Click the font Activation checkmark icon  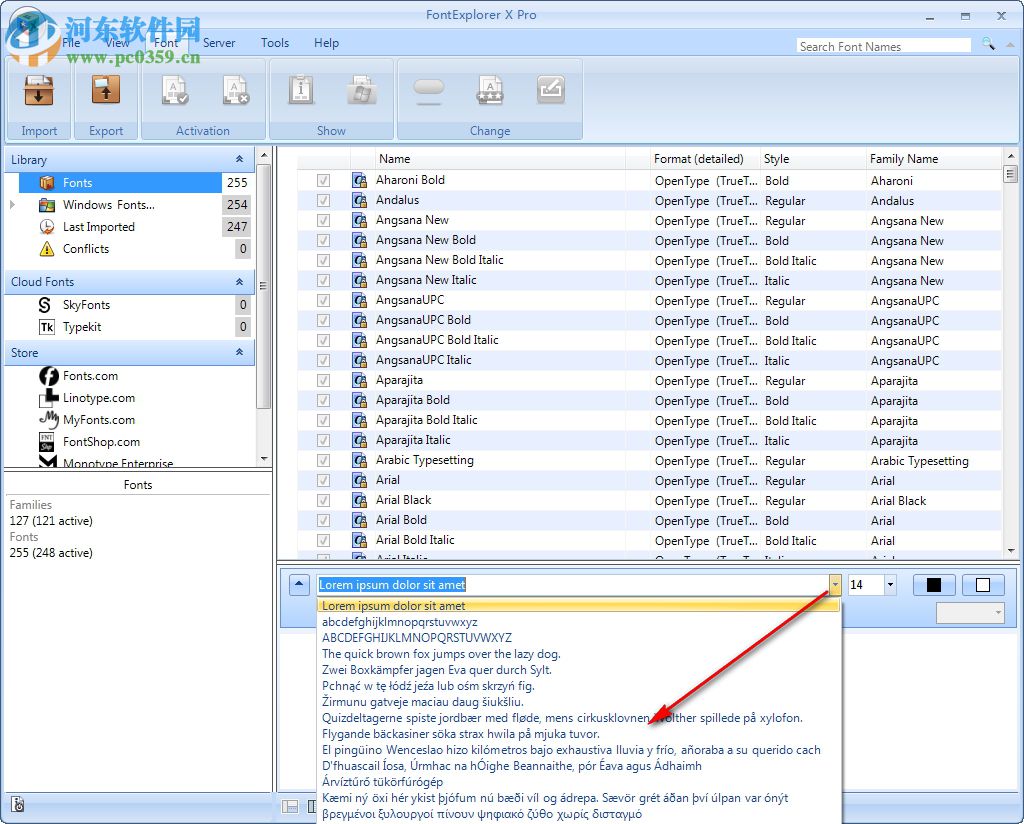tap(174, 92)
